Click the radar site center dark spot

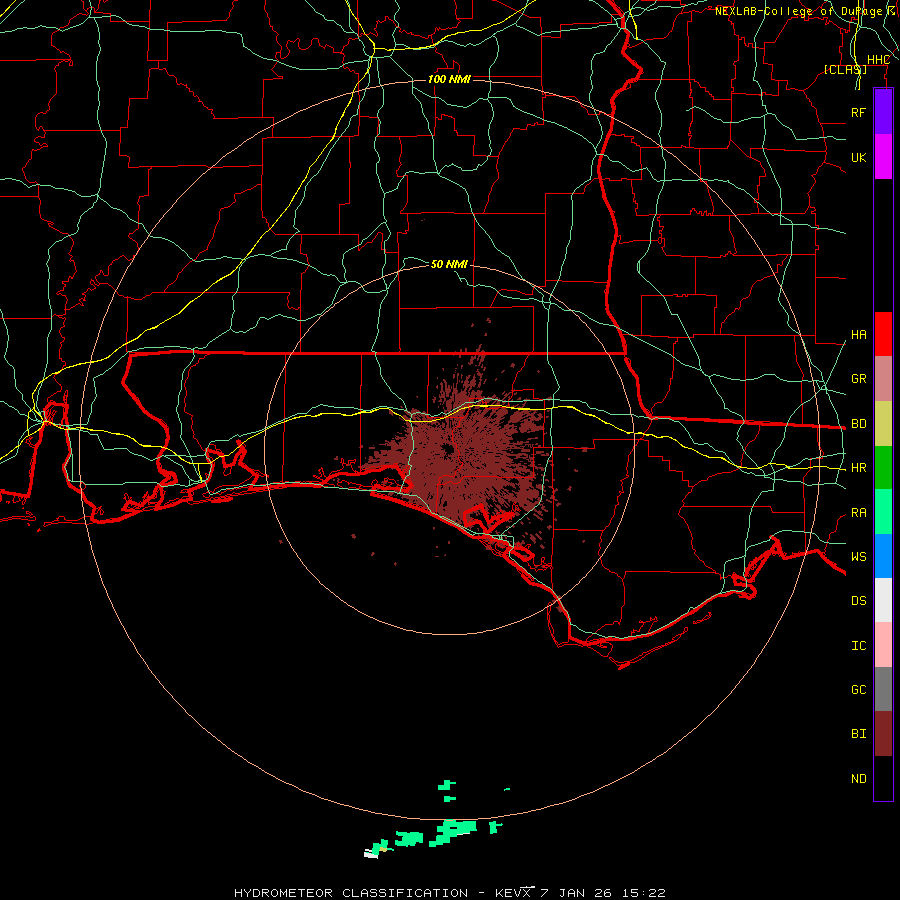pos(448,449)
